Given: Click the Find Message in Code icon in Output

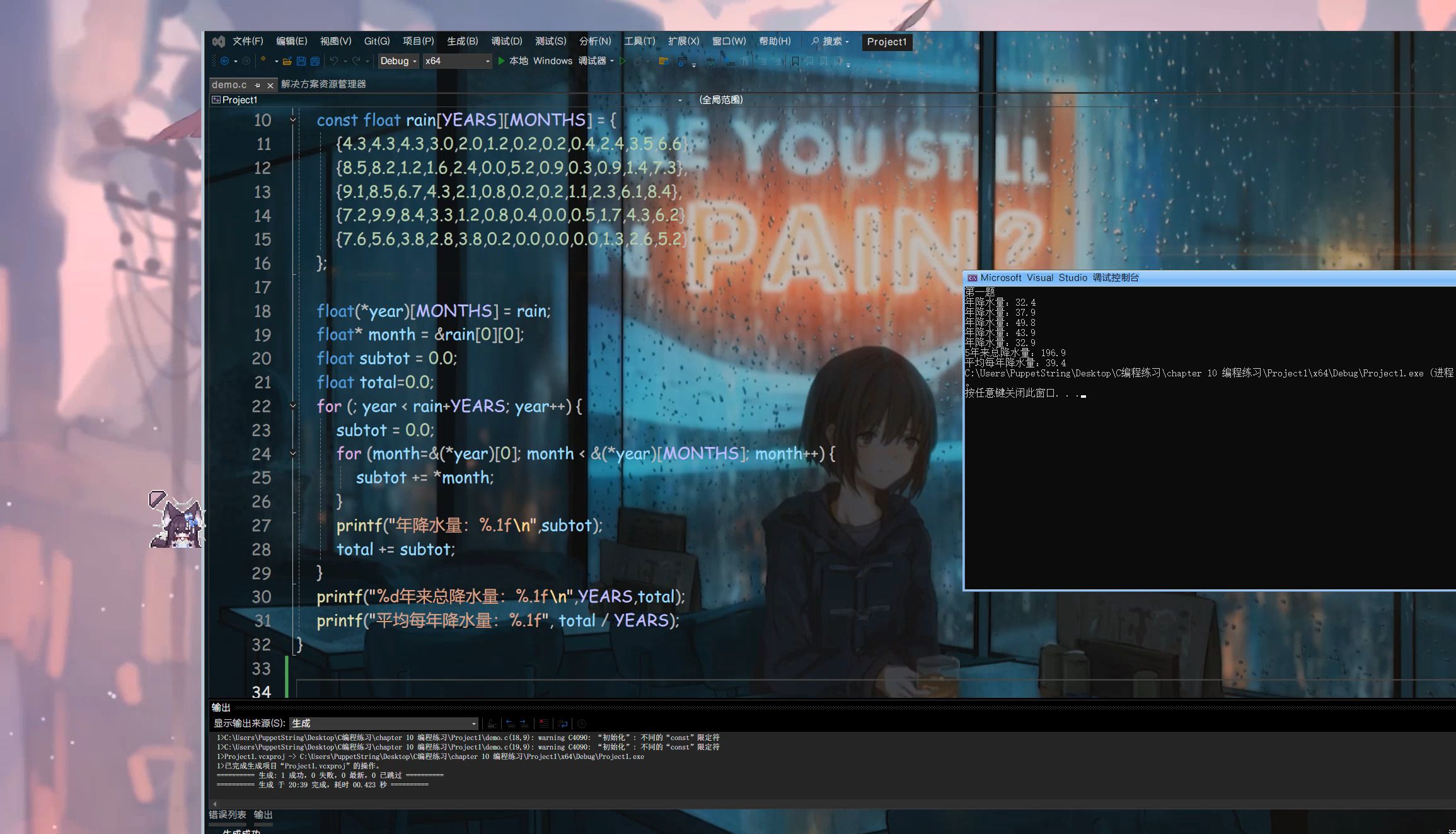Looking at the screenshot, I should click(x=492, y=724).
